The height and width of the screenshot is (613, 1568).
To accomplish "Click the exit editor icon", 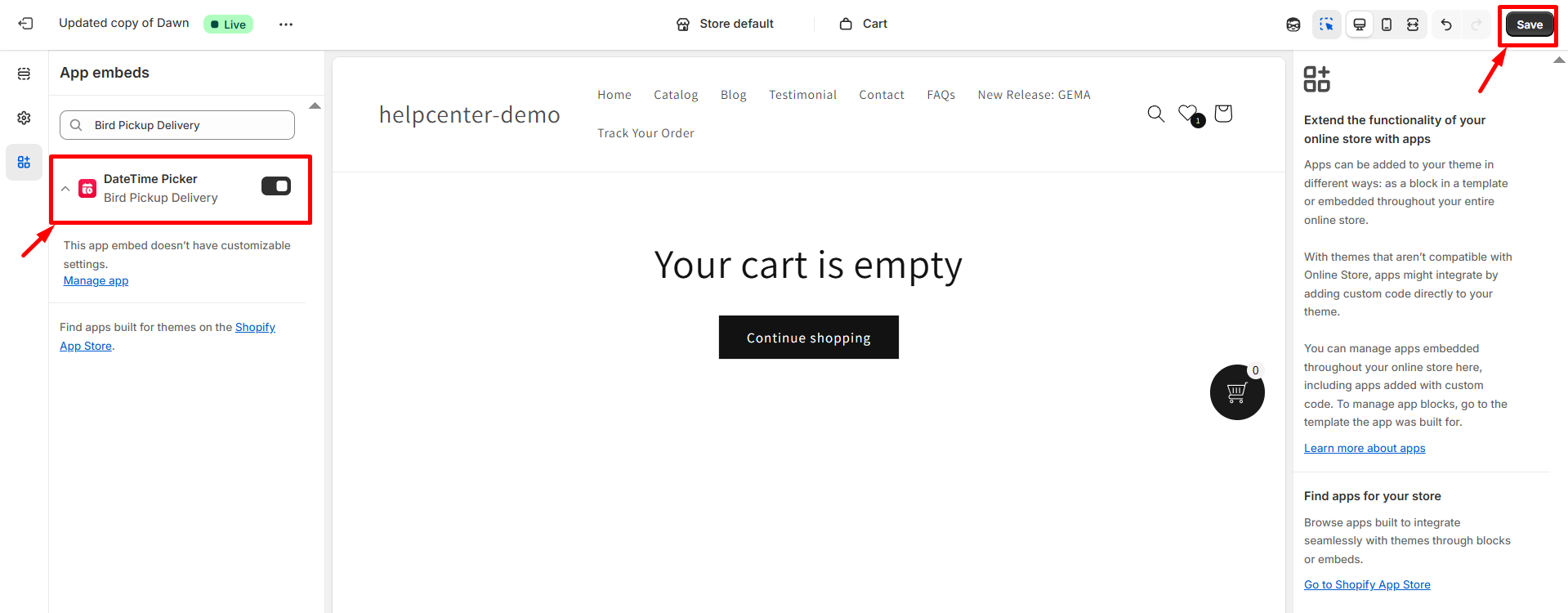I will (25, 24).
